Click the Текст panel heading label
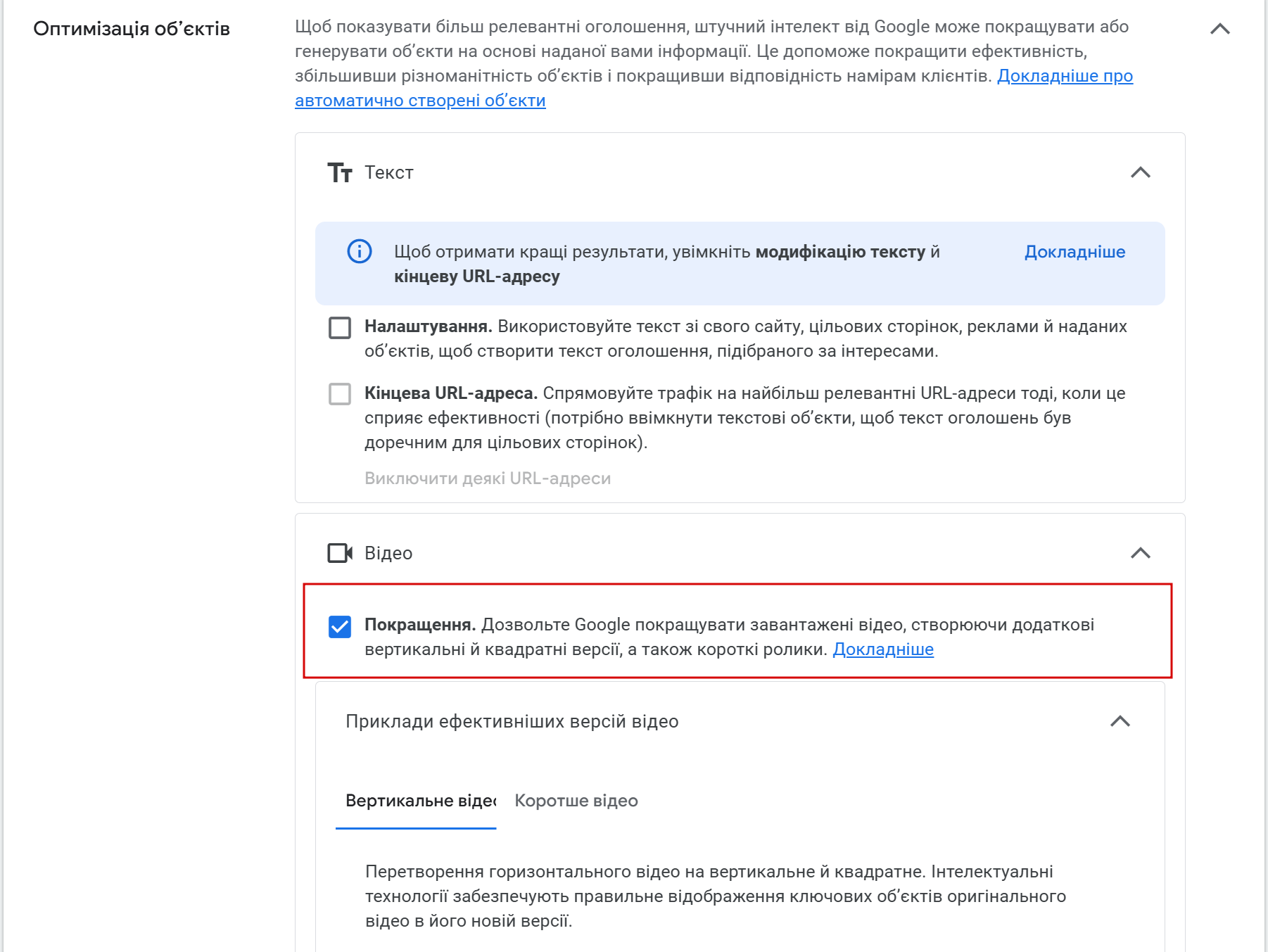This screenshot has height=952, width=1268. (x=389, y=172)
